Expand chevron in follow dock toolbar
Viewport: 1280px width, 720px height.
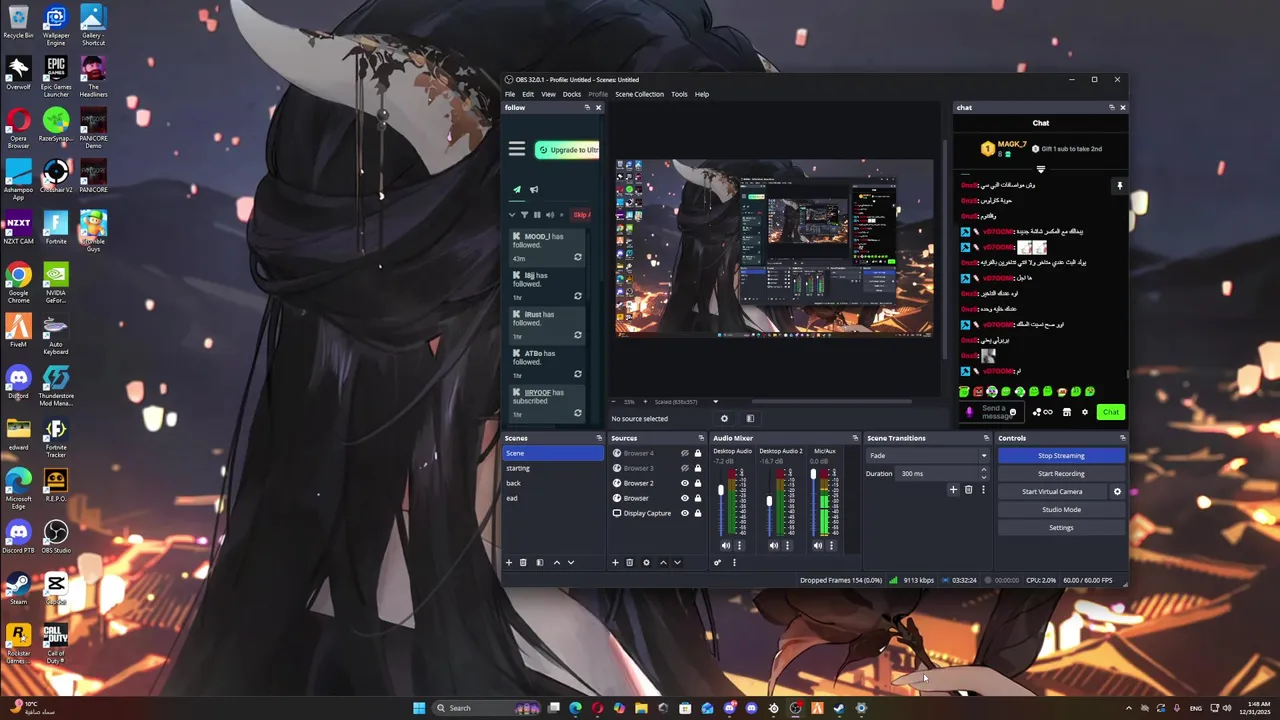point(512,215)
